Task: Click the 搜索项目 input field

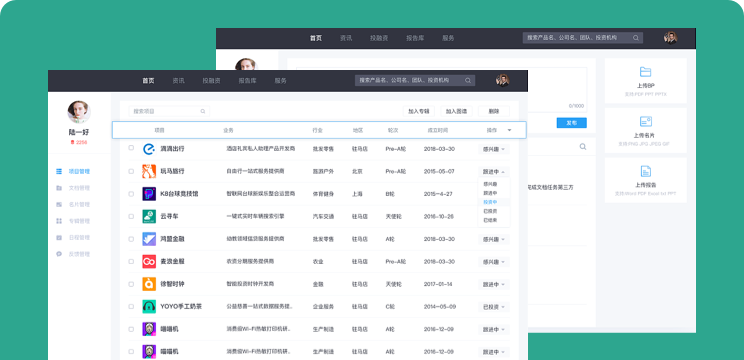Action: 169,111
